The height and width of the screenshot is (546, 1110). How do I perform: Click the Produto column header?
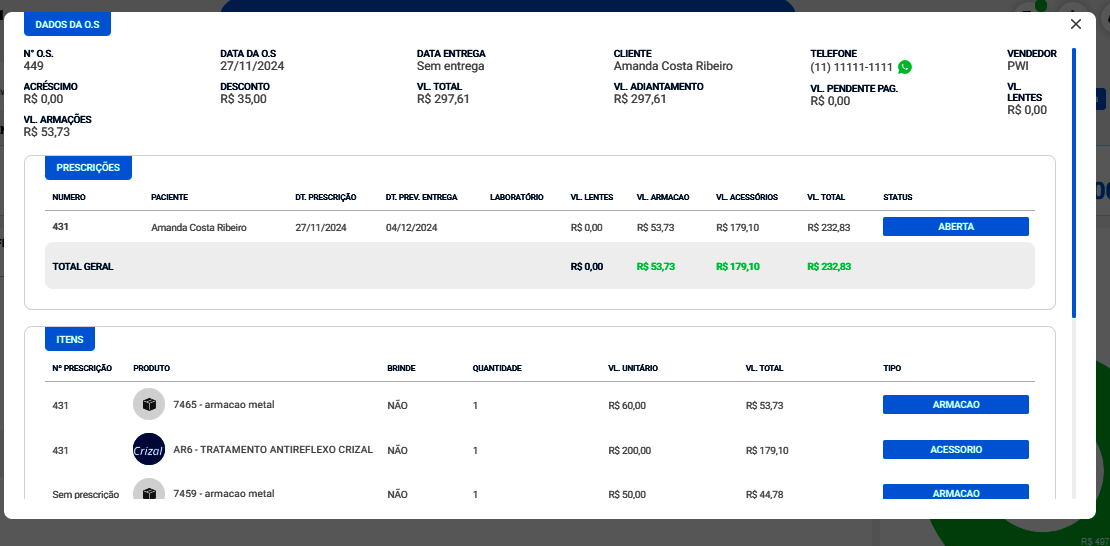pos(151,368)
